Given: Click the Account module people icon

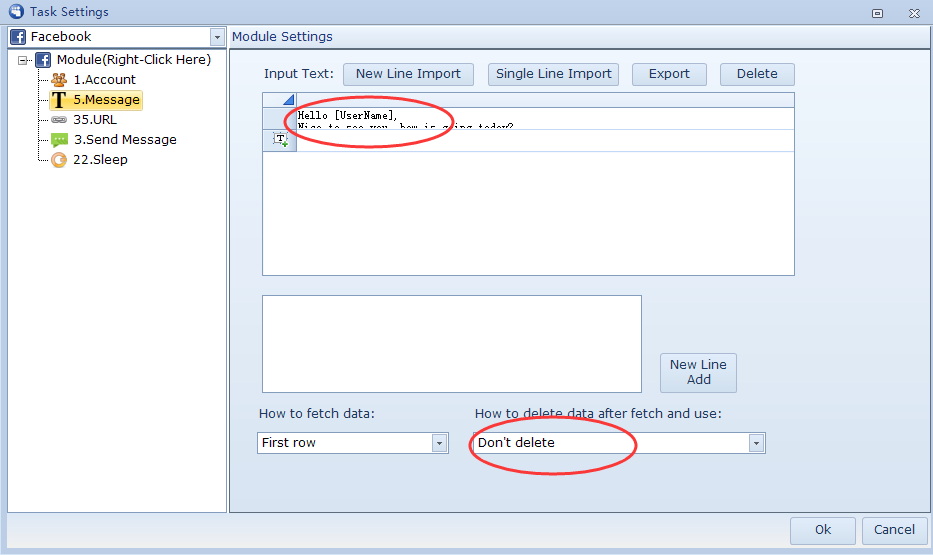Looking at the screenshot, I should click(x=59, y=80).
